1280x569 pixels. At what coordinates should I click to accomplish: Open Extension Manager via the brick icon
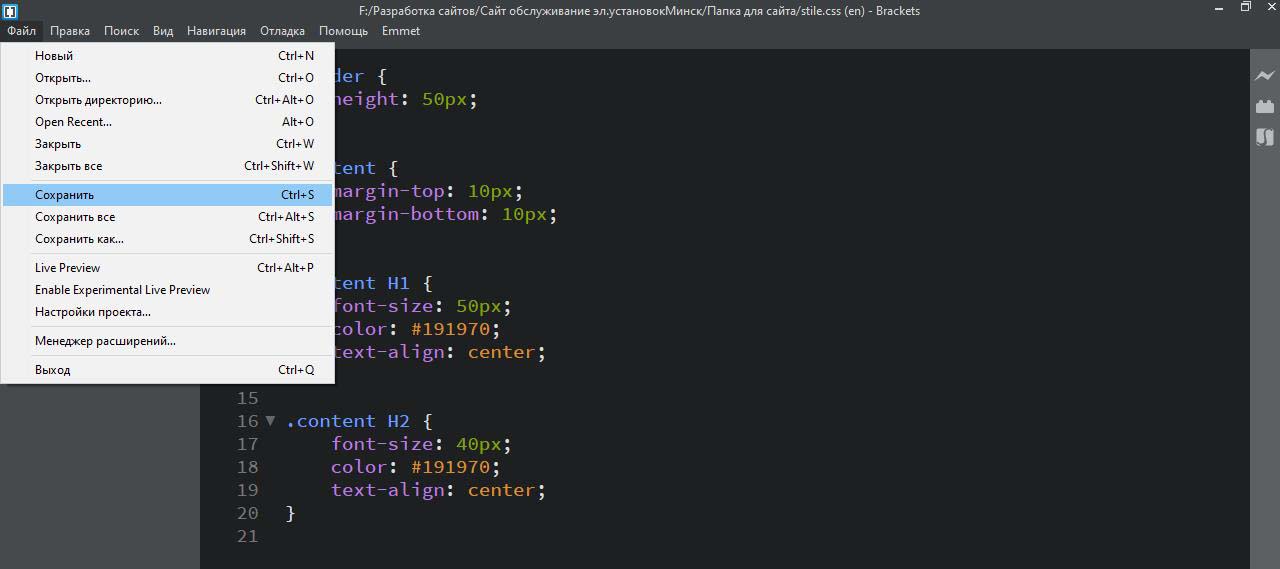click(x=1265, y=106)
